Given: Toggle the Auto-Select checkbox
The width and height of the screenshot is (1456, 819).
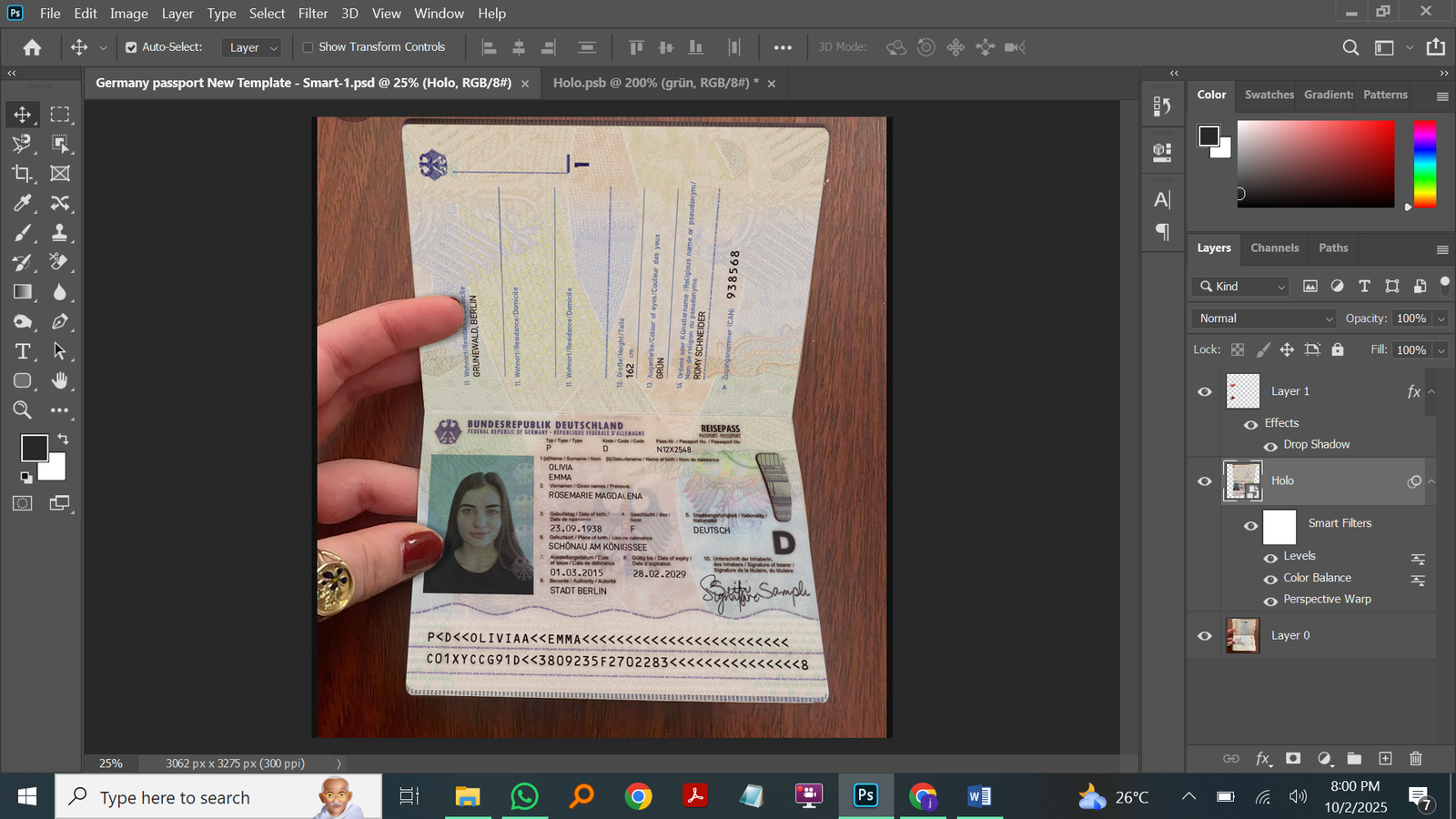Looking at the screenshot, I should coord(131,47).
